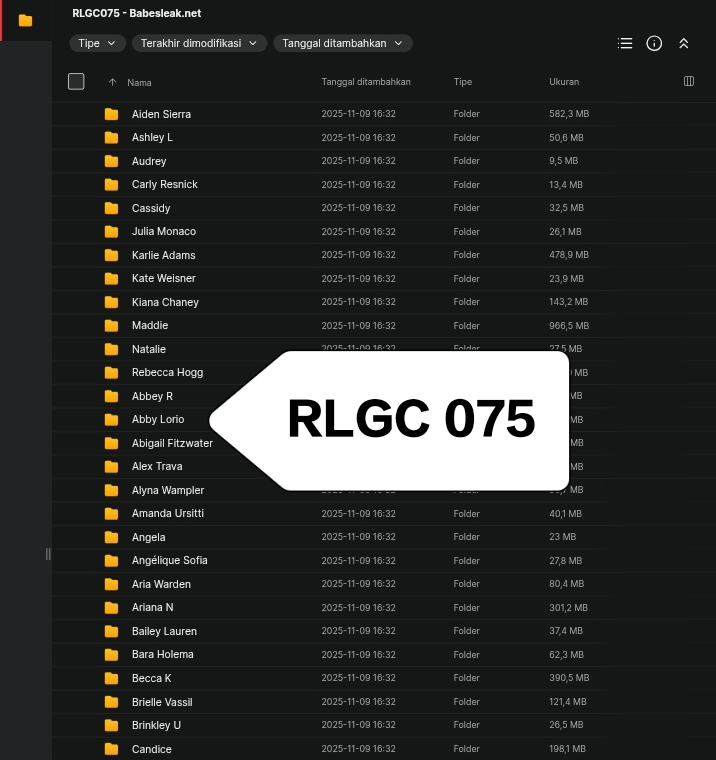Click the 121,4 MB size of Brielle Vassil
This screenshot has width=716, height=760.
coord(568,701)
